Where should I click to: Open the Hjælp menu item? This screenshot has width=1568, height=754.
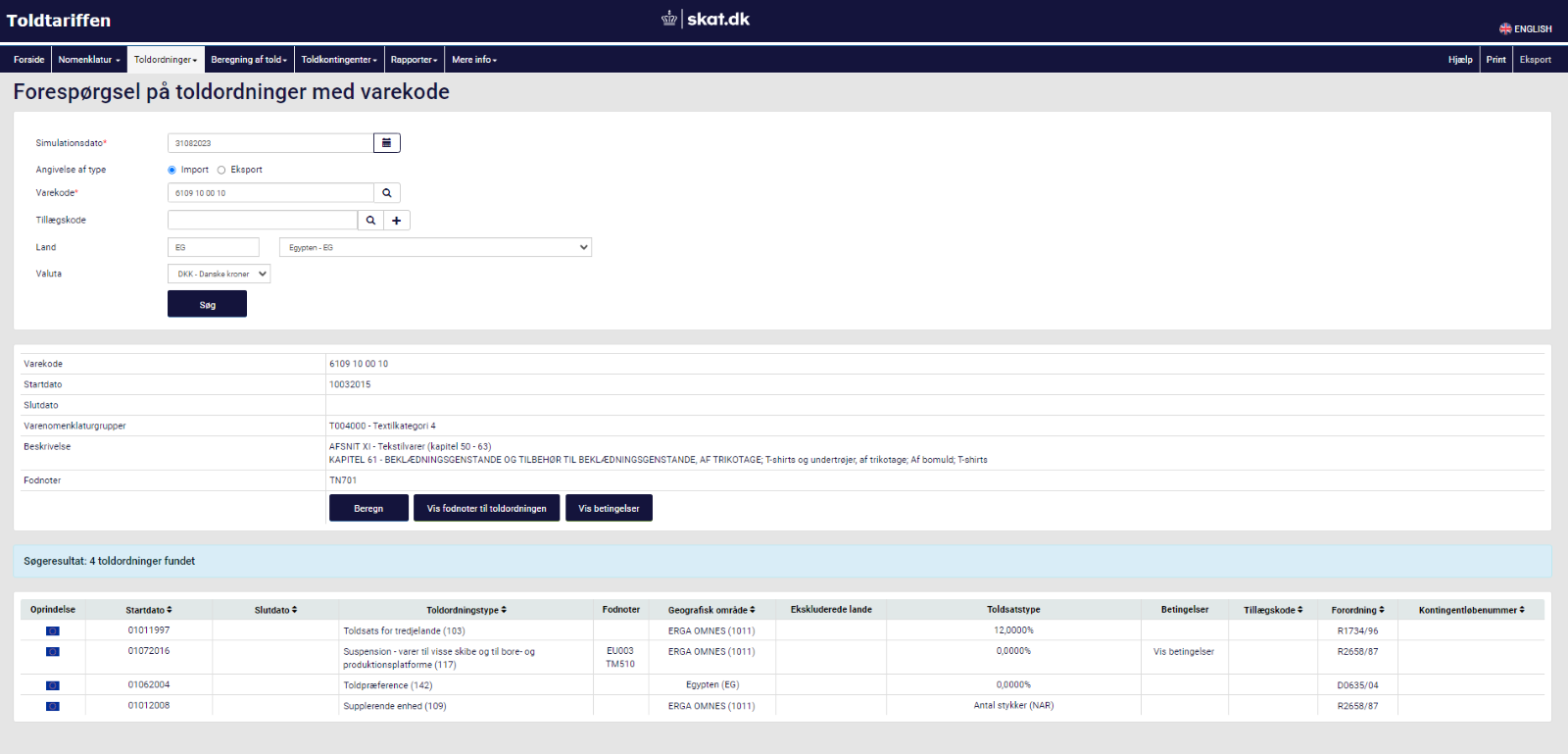pyautogui.click(x=1460, y=60)
